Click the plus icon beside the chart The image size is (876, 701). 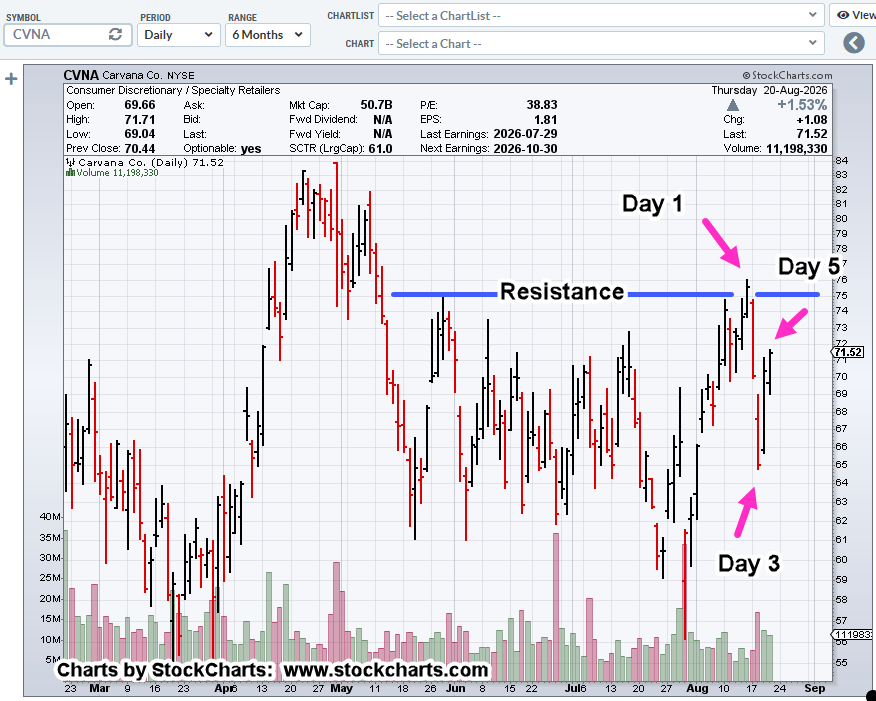(x=11, y=79)
